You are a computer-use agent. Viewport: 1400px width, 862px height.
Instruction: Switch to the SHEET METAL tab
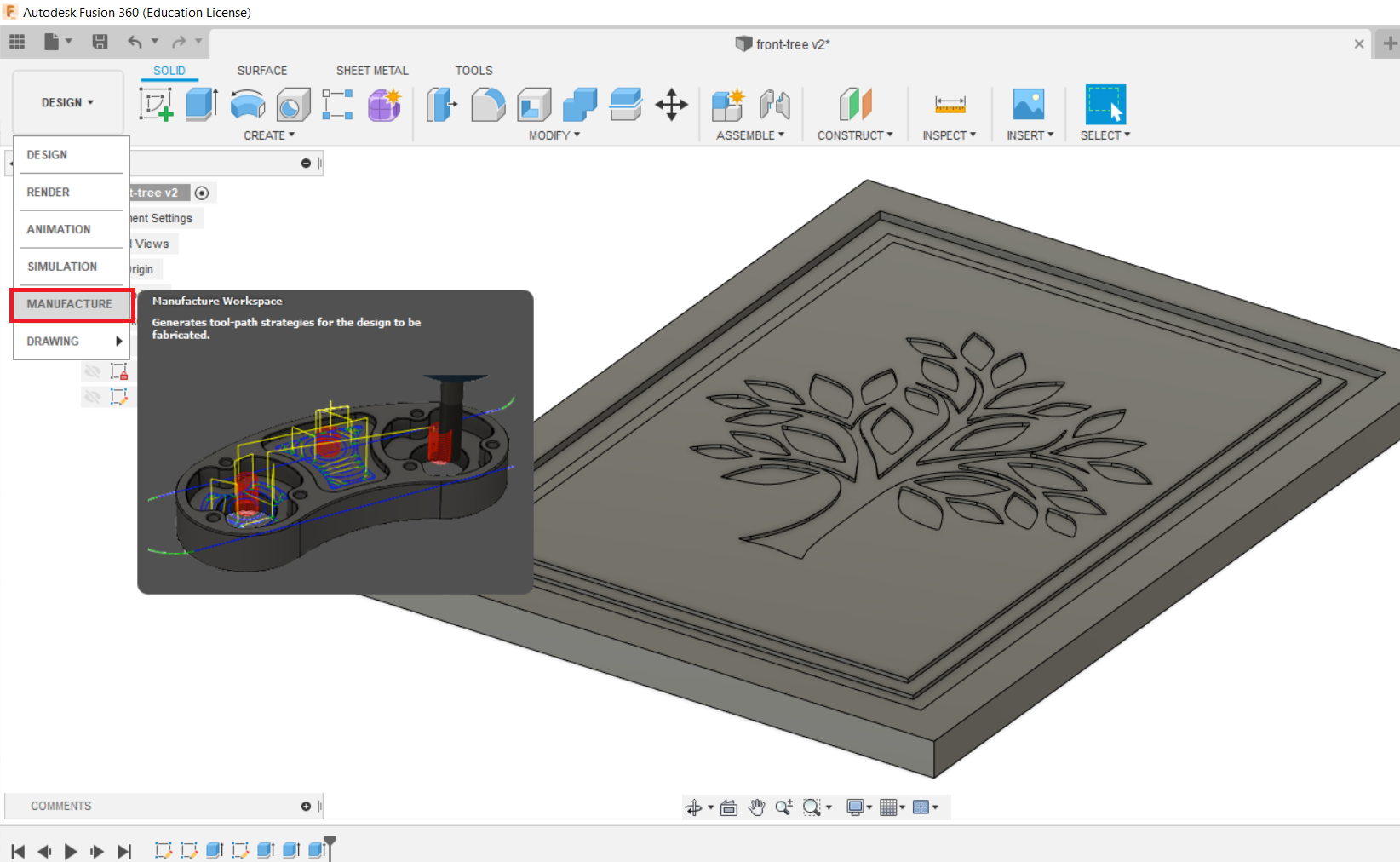(x=372, y=70)
